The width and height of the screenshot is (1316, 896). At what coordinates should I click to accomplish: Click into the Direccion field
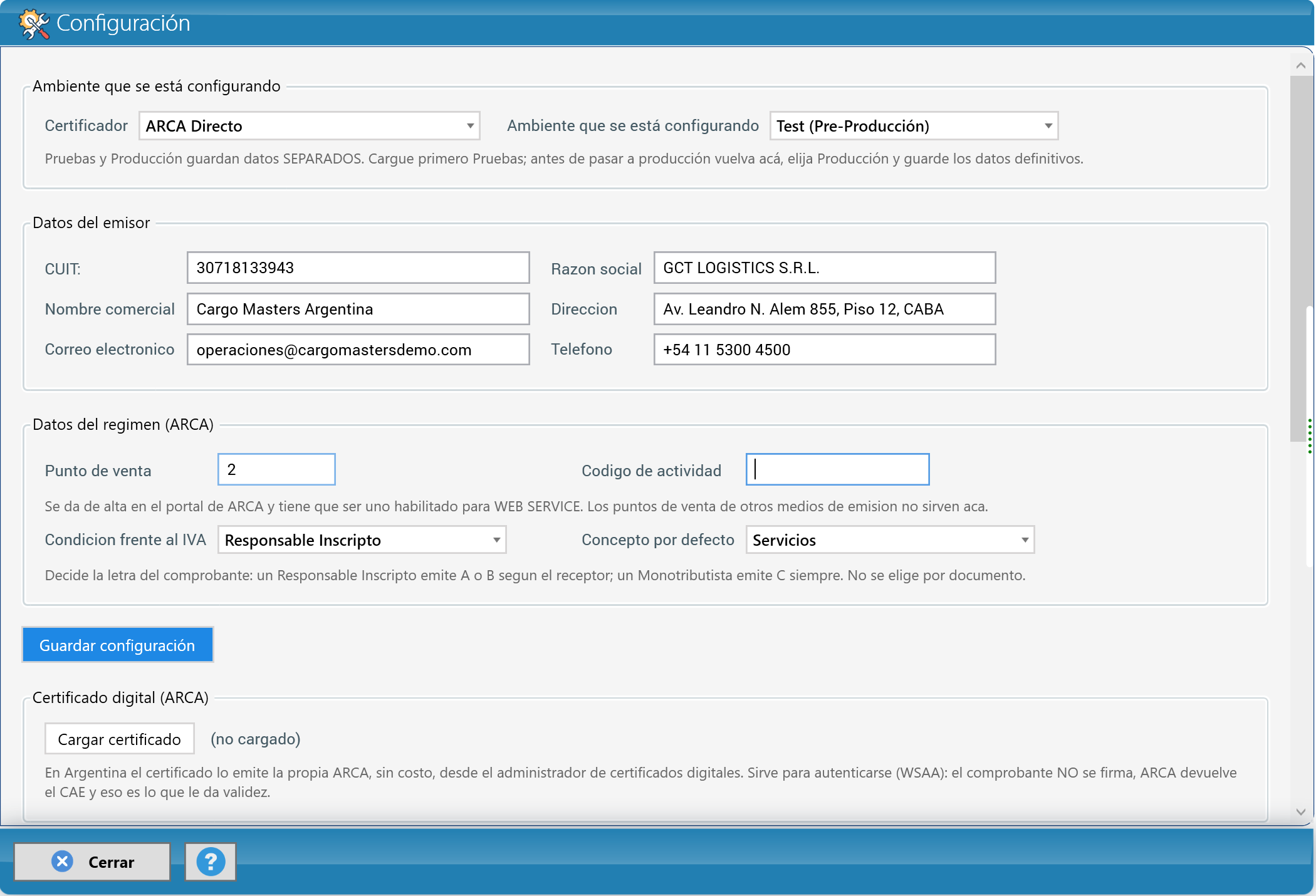pos(825,309)
